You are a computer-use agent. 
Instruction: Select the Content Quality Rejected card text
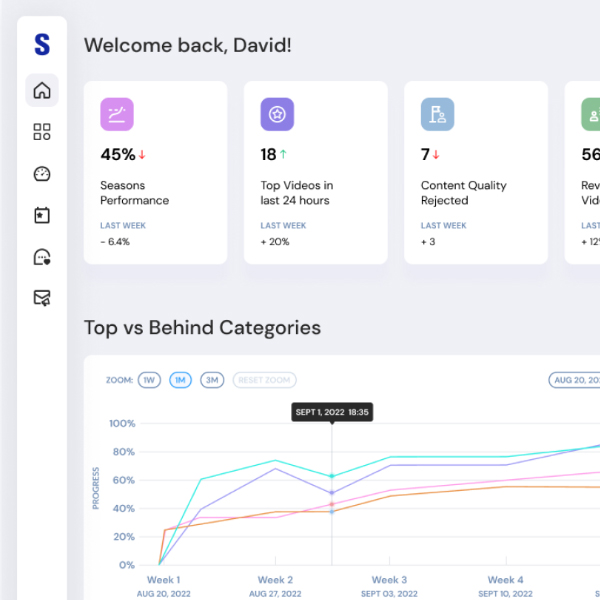click(463, 193)
